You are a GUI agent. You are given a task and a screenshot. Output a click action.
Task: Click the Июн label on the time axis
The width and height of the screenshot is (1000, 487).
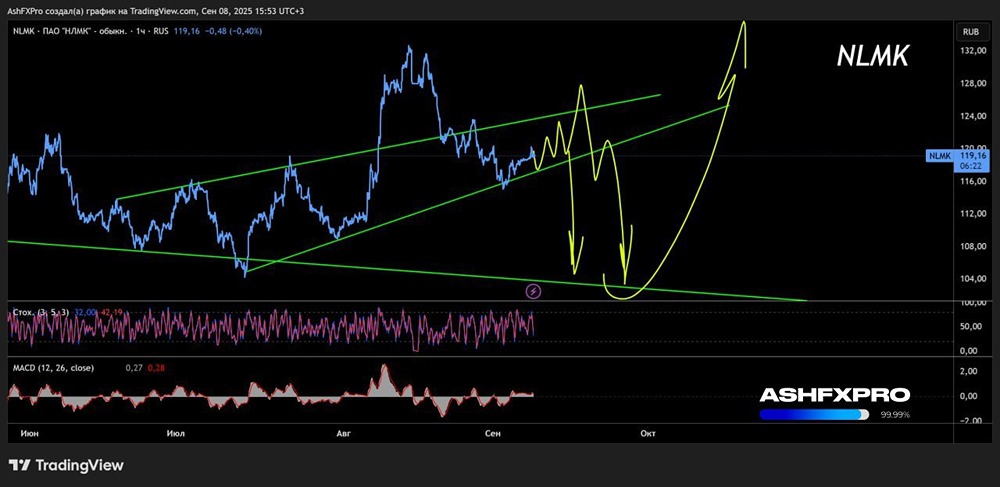click(29, 433)
